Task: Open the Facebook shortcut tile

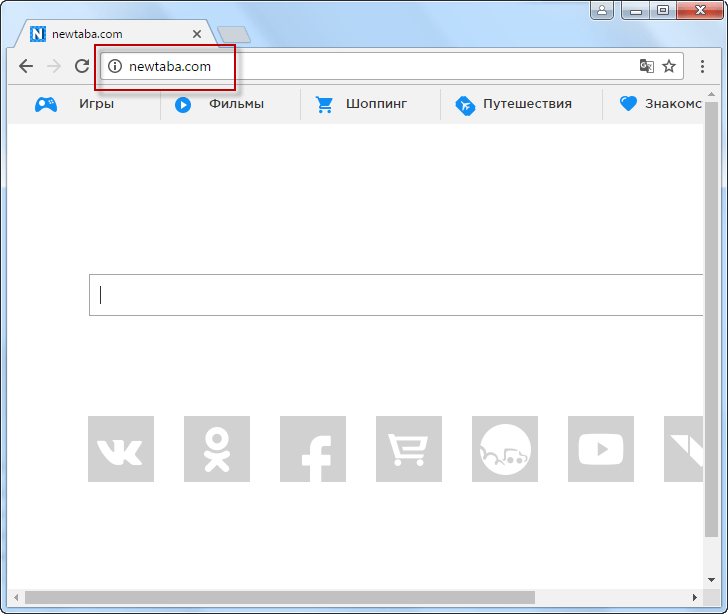Action: point(313,449)
